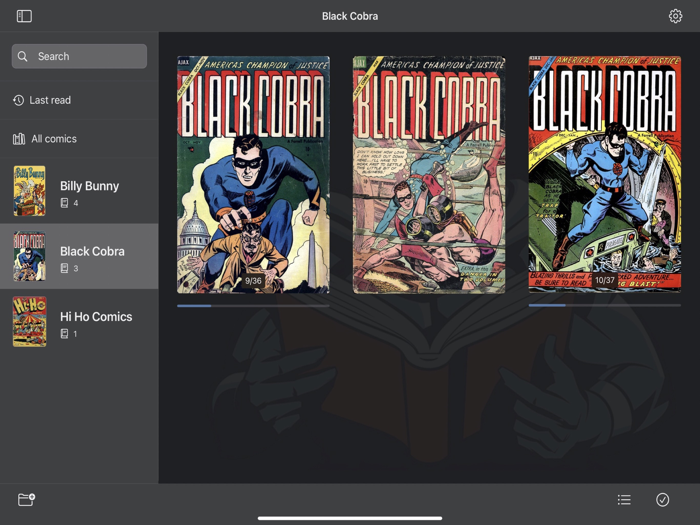The image size is (700, 525).
Task: Click book count icon under Billy Bunny
Action: click(64, 203)
